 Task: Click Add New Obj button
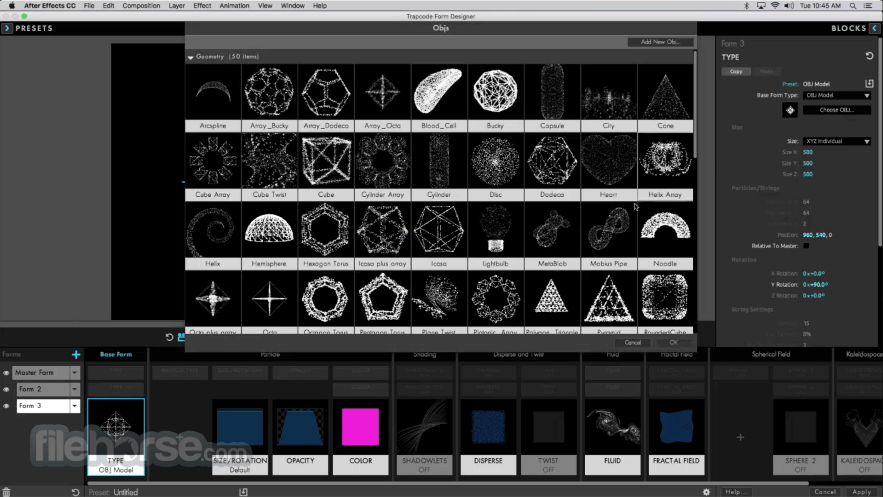pos(660,42)
